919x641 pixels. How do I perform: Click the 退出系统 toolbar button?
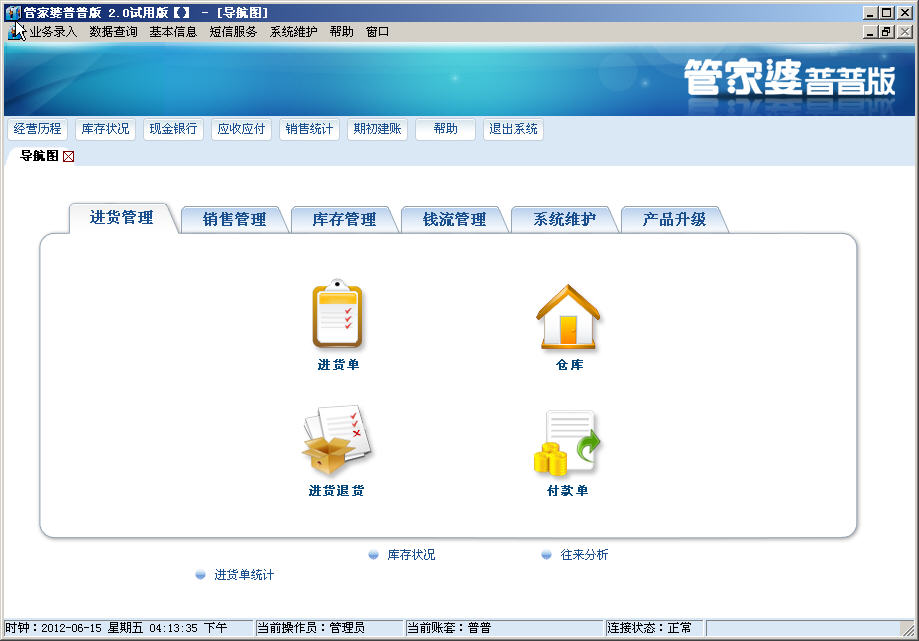(x=513, y=129)
